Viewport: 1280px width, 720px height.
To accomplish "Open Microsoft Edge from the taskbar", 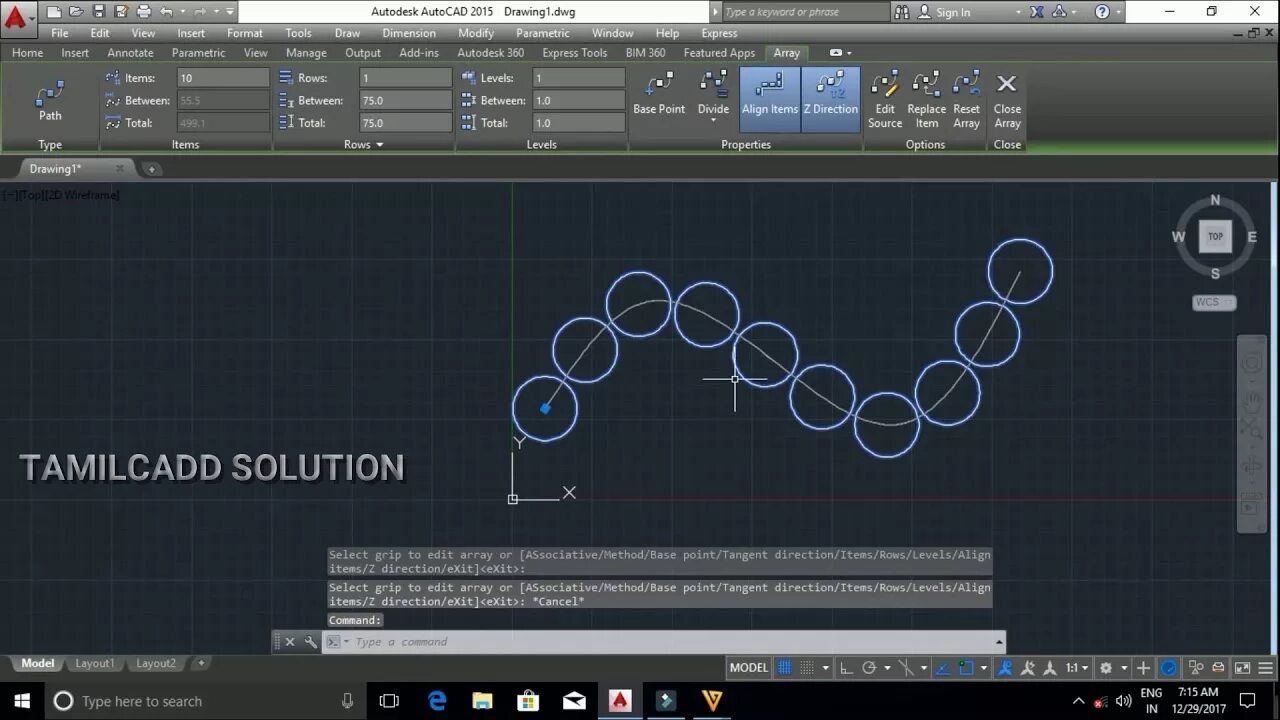I will coord(437,701).
